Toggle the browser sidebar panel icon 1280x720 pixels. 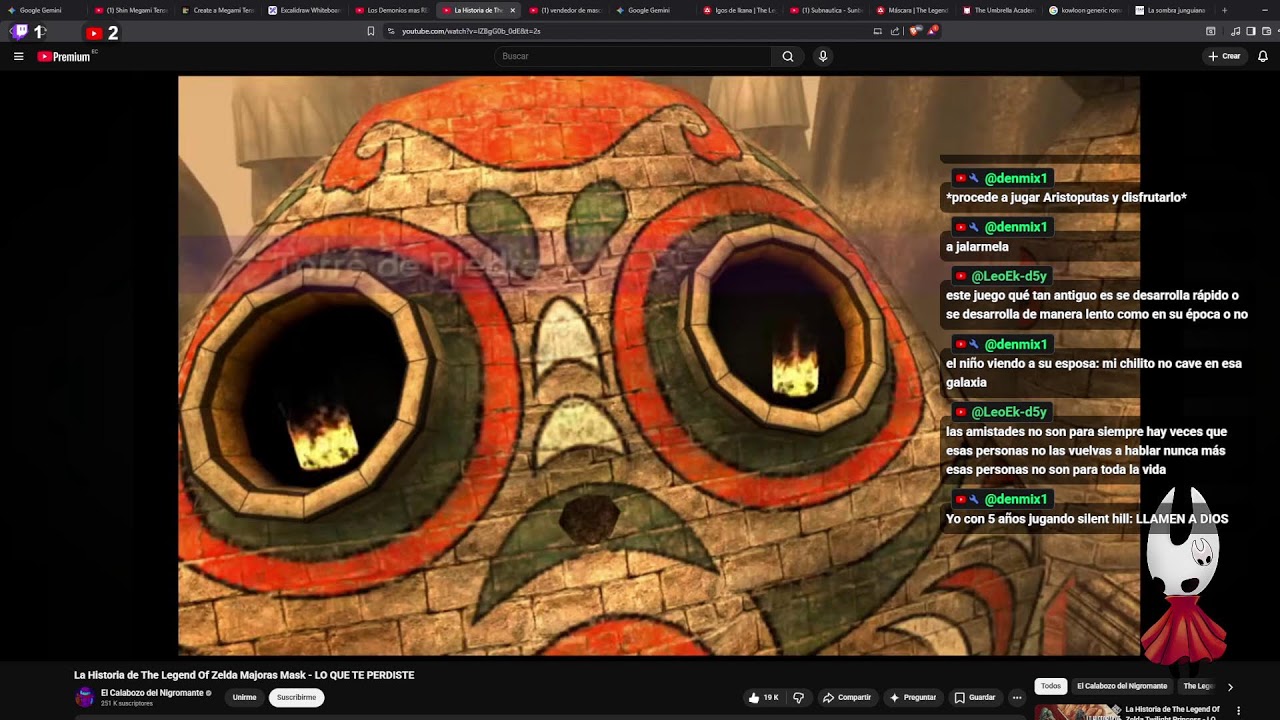[x=1251, y=31]
